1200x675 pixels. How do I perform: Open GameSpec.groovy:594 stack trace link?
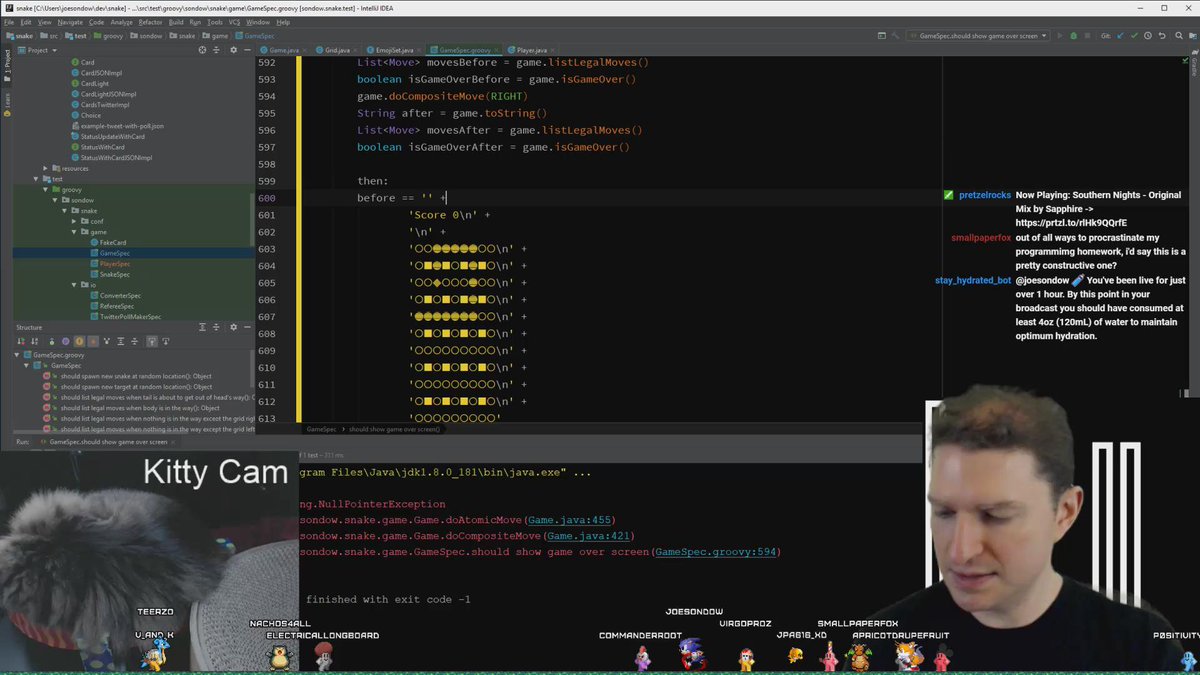[714, 552]
